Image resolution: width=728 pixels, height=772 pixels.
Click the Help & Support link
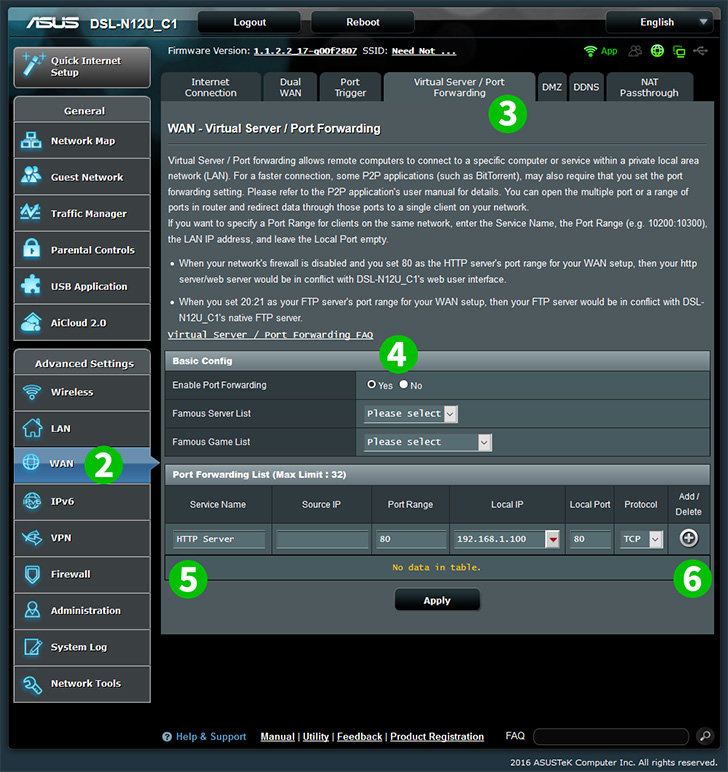click(x=211, y=737)
